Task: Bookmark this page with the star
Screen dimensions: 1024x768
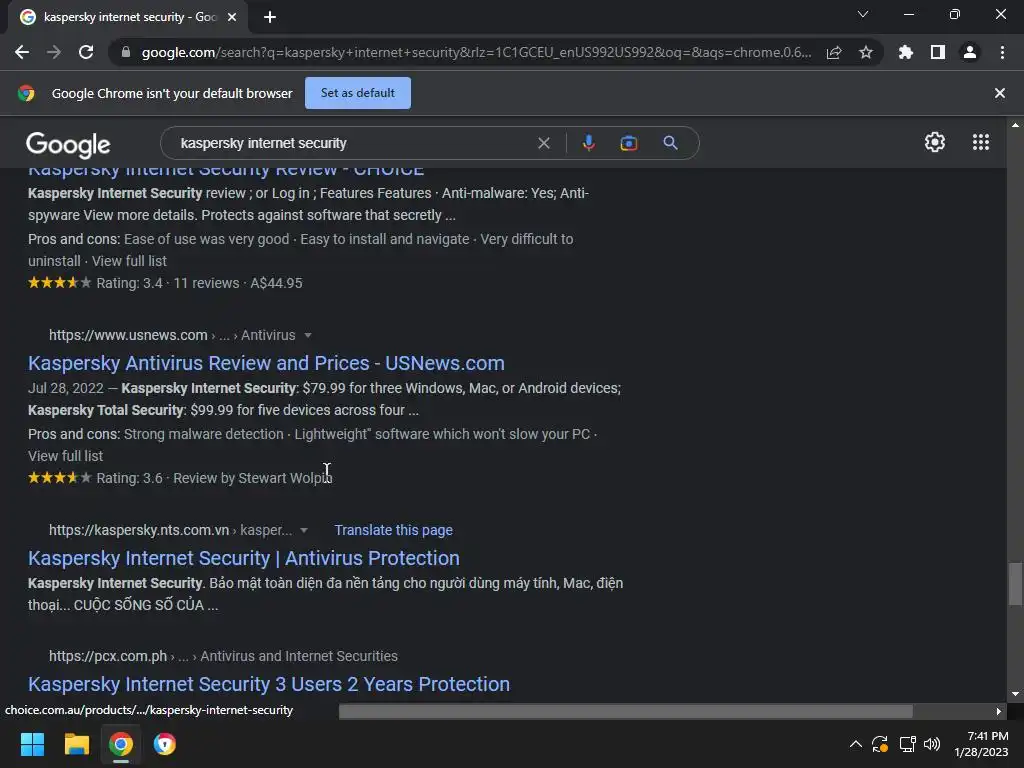Action: click(x=866, y=52)
